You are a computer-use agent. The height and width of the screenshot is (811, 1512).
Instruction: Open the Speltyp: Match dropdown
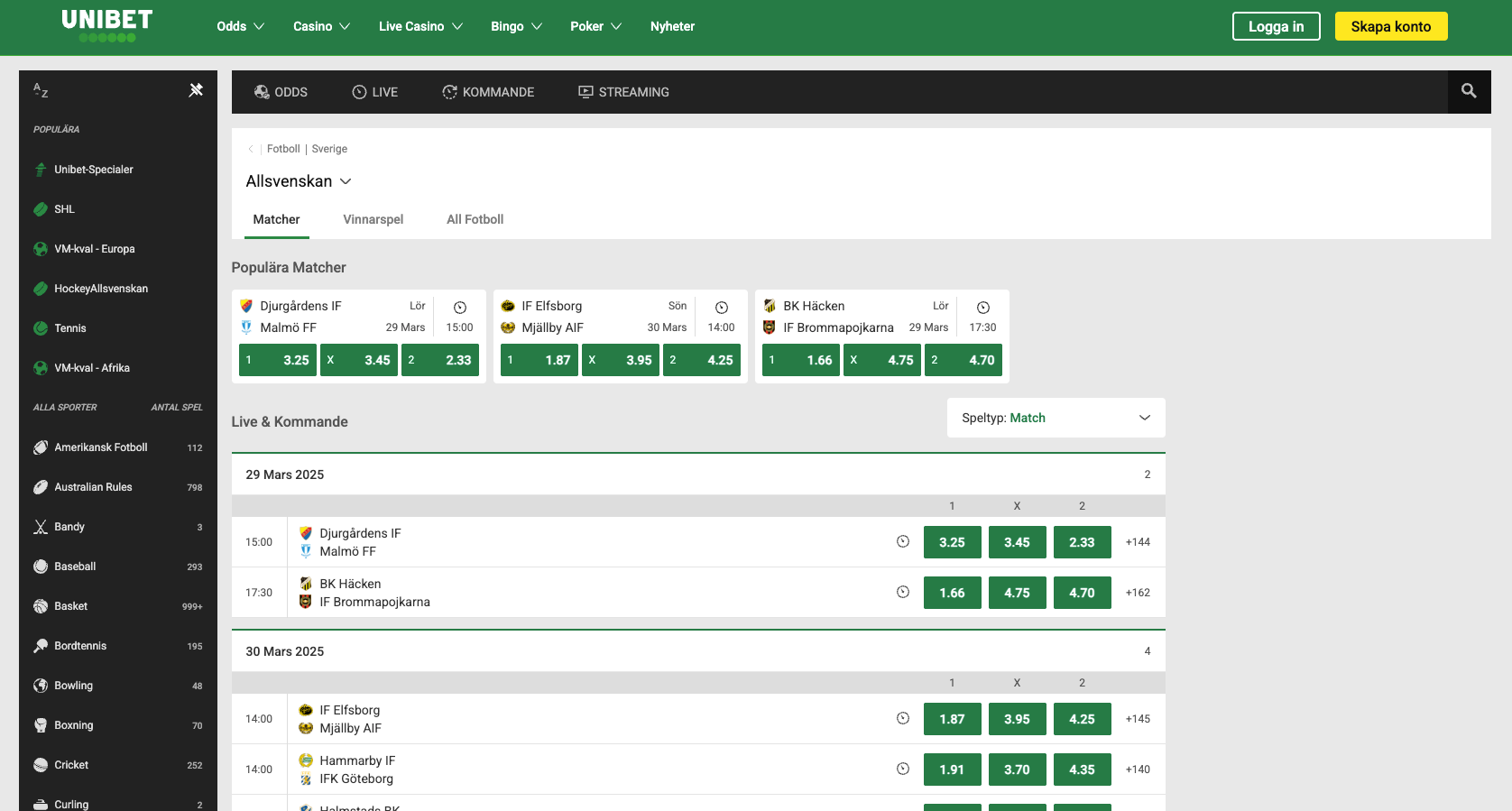click(x=1056, y=418)
